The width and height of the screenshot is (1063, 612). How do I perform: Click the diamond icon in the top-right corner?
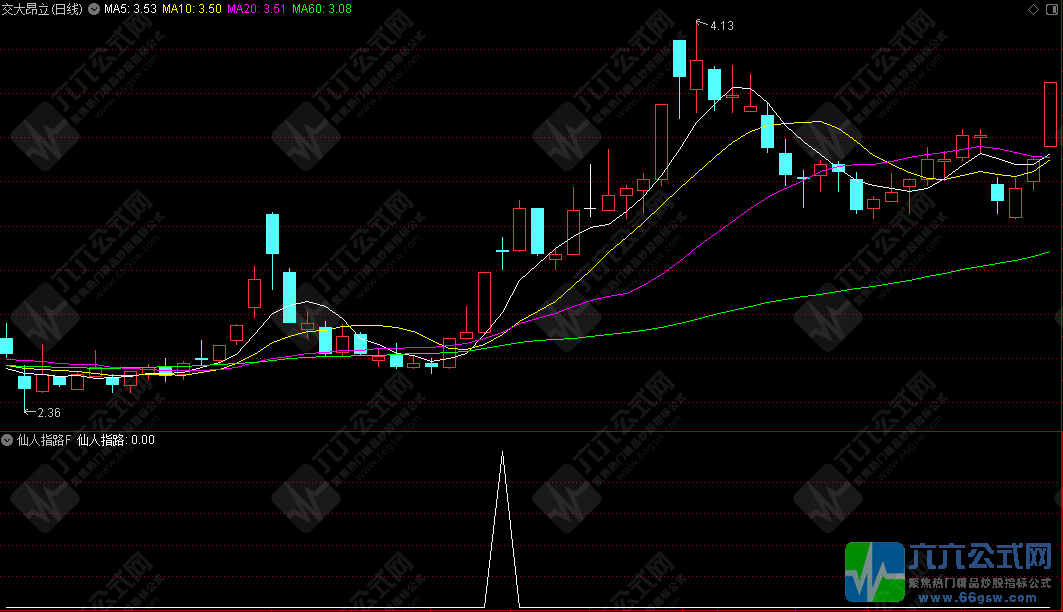(x=1033, y=9)
